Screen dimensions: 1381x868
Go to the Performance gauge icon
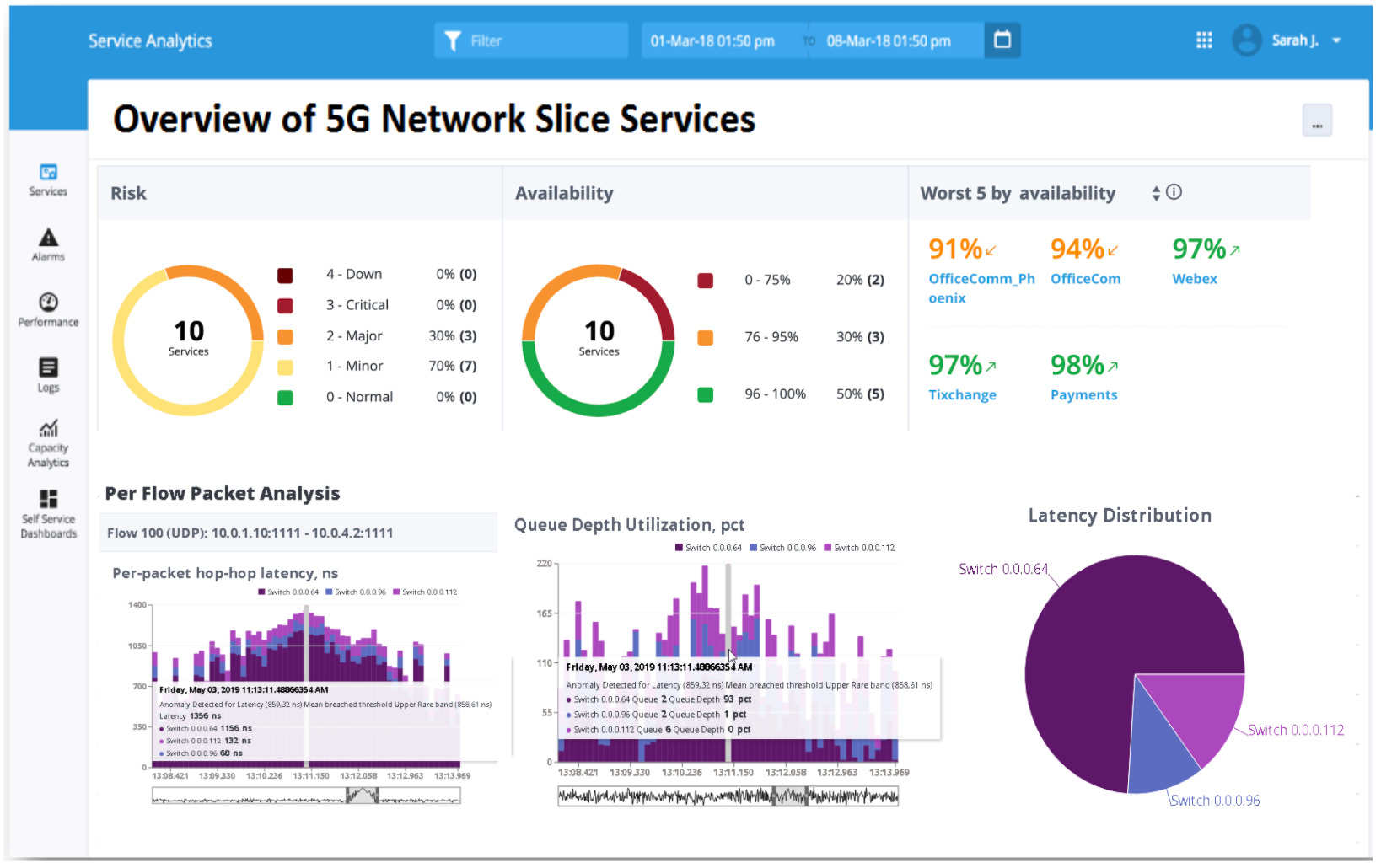[x=48, y=303]
